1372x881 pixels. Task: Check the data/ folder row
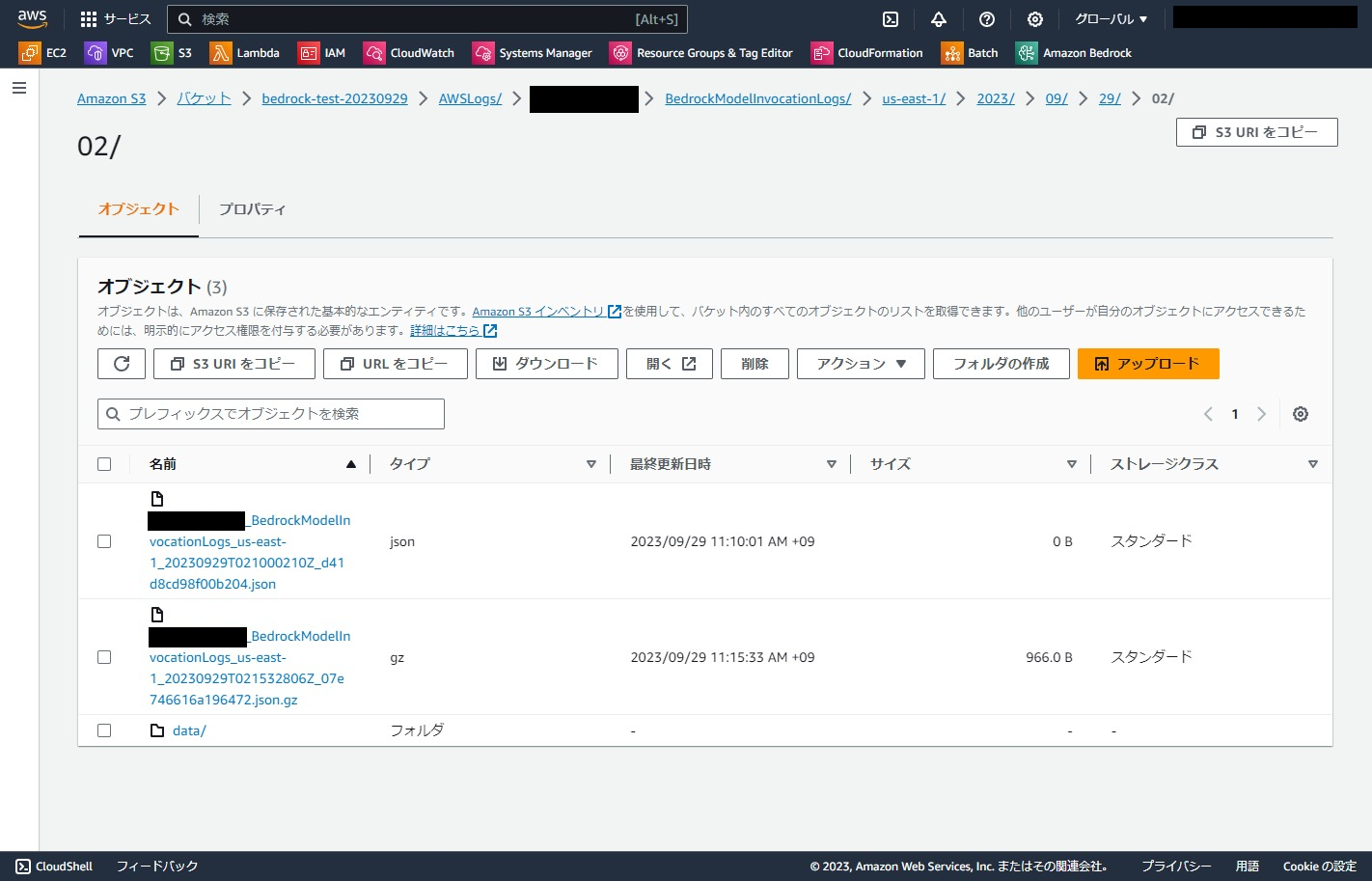(x=104, y=730)
